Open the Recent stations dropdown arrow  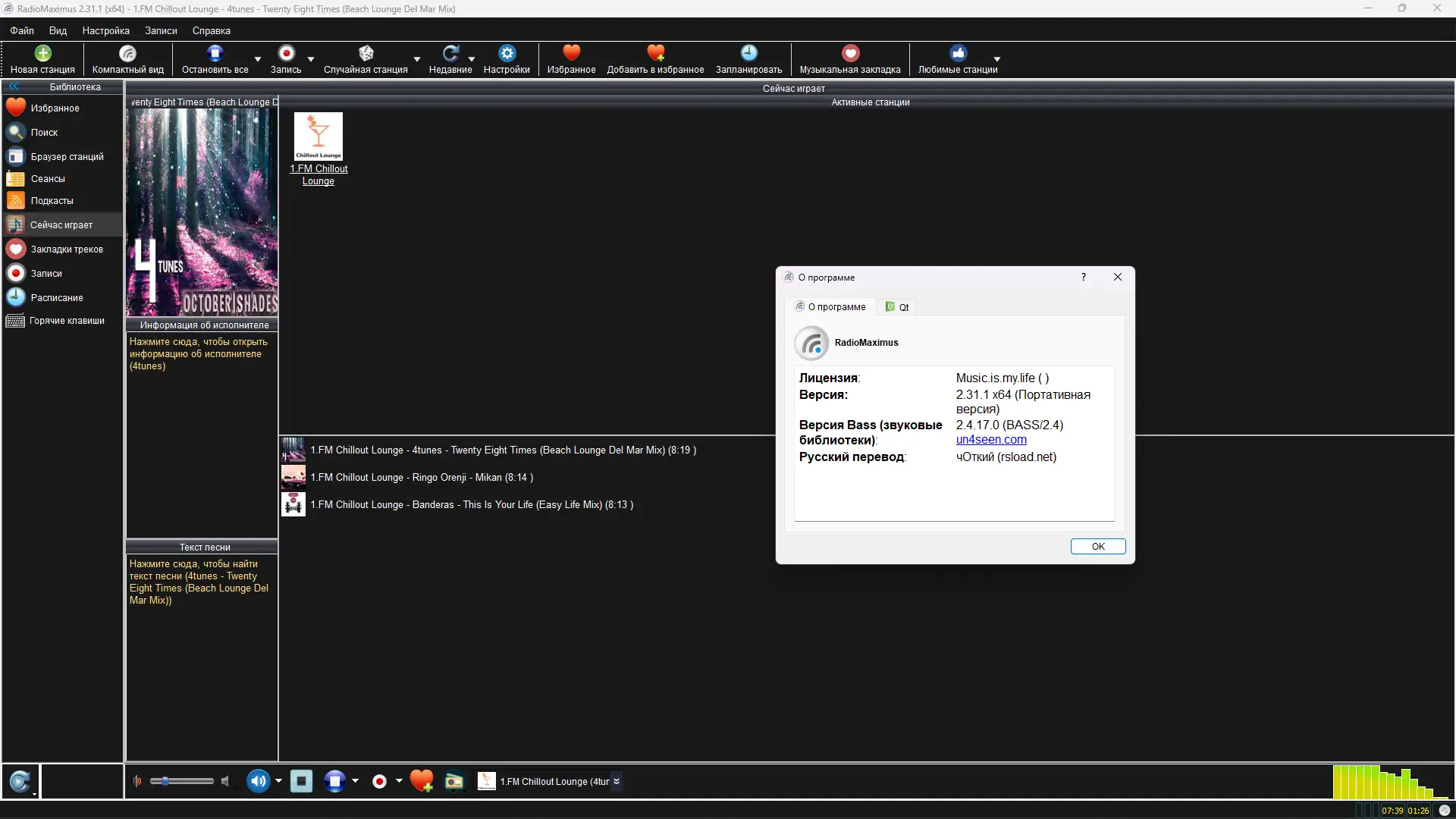(472, 59)
